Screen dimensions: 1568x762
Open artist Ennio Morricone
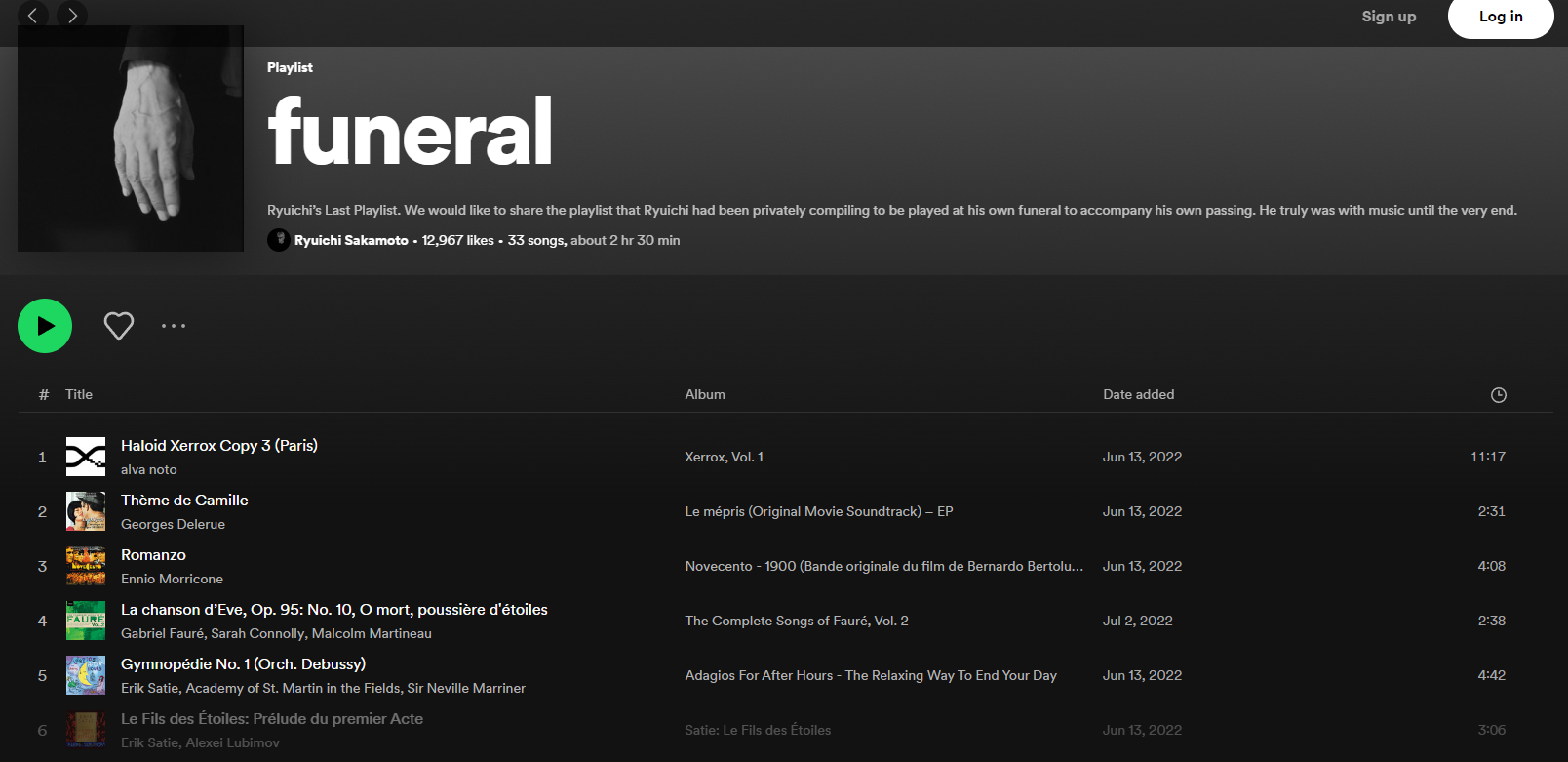tap(172, 579)
